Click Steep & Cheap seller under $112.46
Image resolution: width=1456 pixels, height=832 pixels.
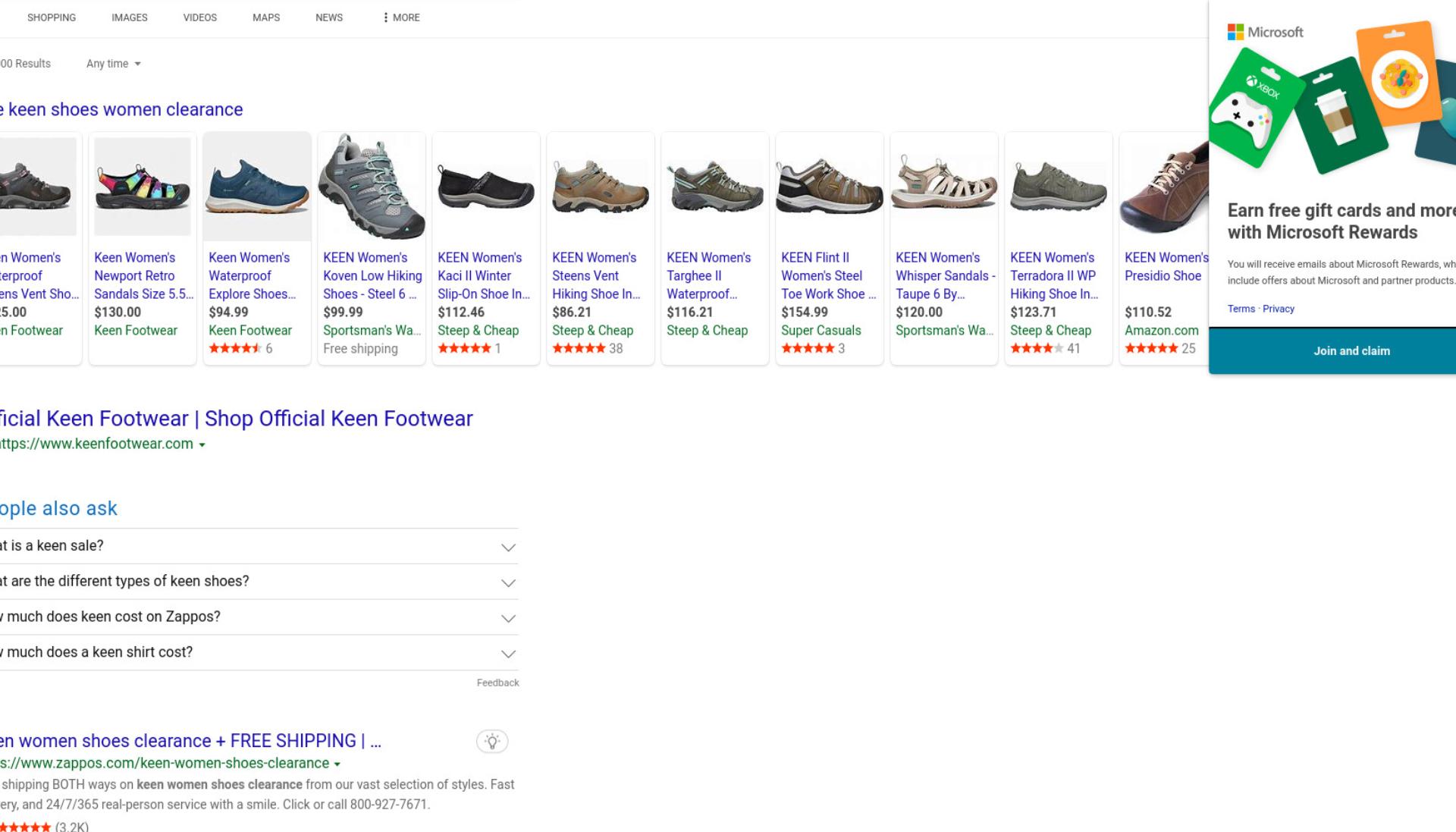tap(478, 331)
